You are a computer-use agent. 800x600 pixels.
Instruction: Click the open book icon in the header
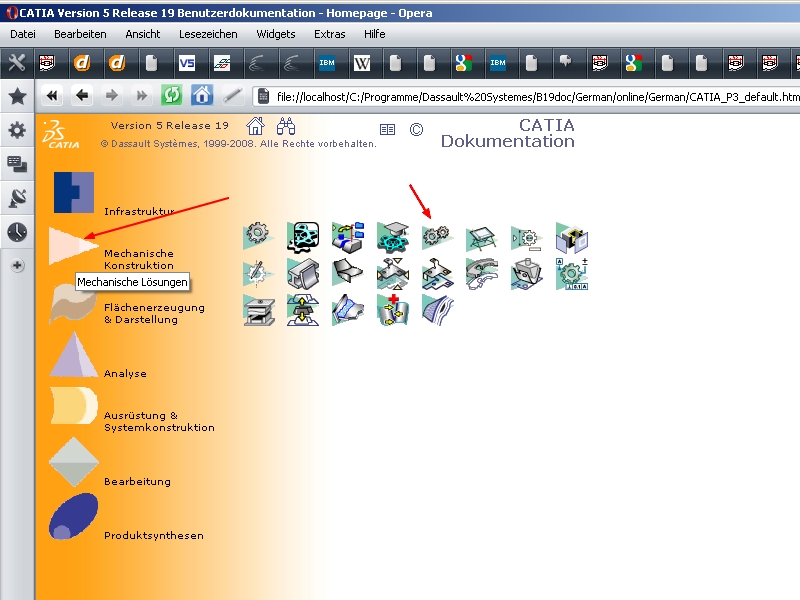click(387, 130)
